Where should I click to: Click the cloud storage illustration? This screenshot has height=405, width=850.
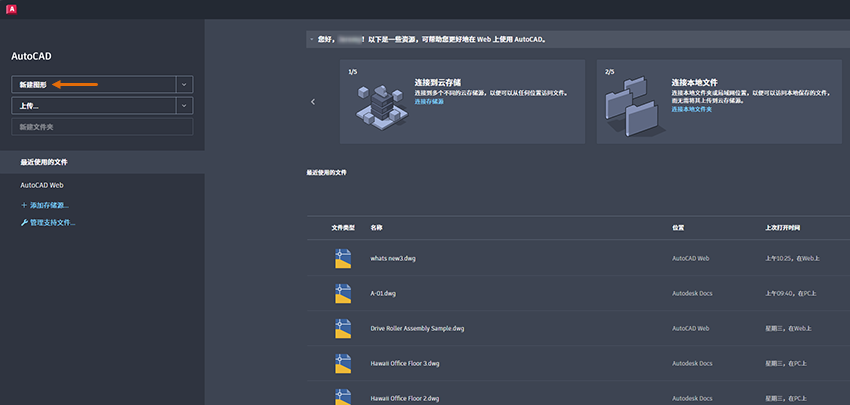(381, 106)
